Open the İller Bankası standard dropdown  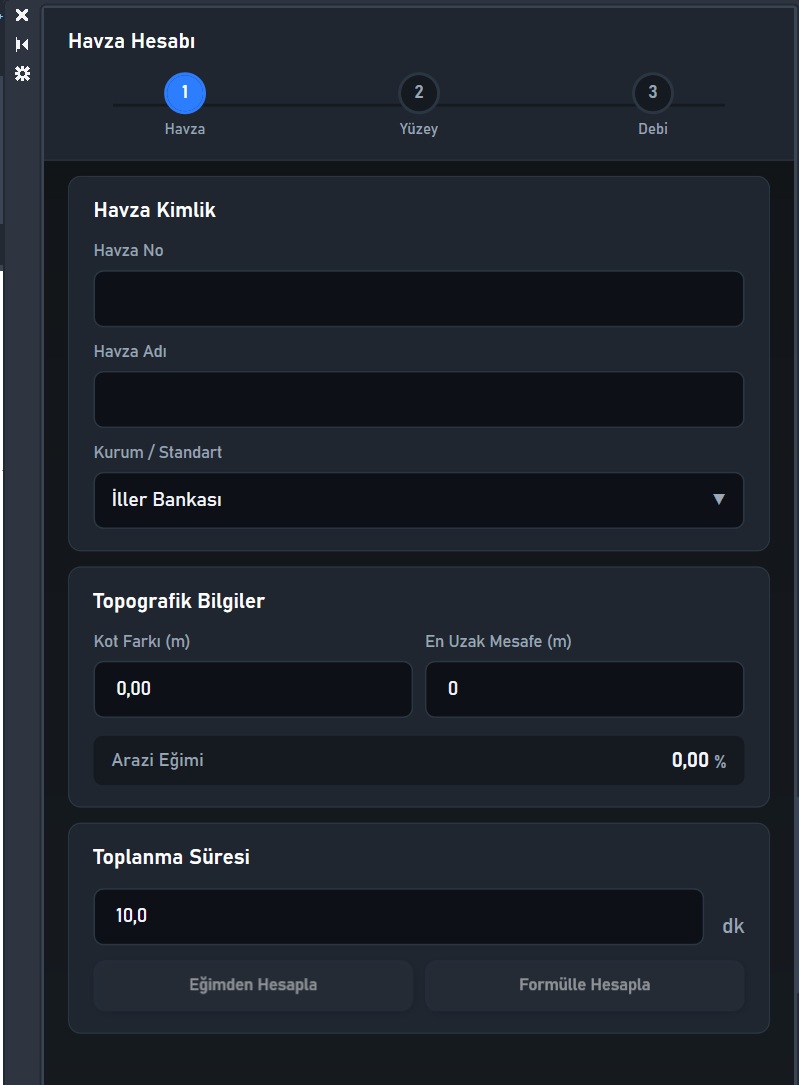click(x=419, y=500)
